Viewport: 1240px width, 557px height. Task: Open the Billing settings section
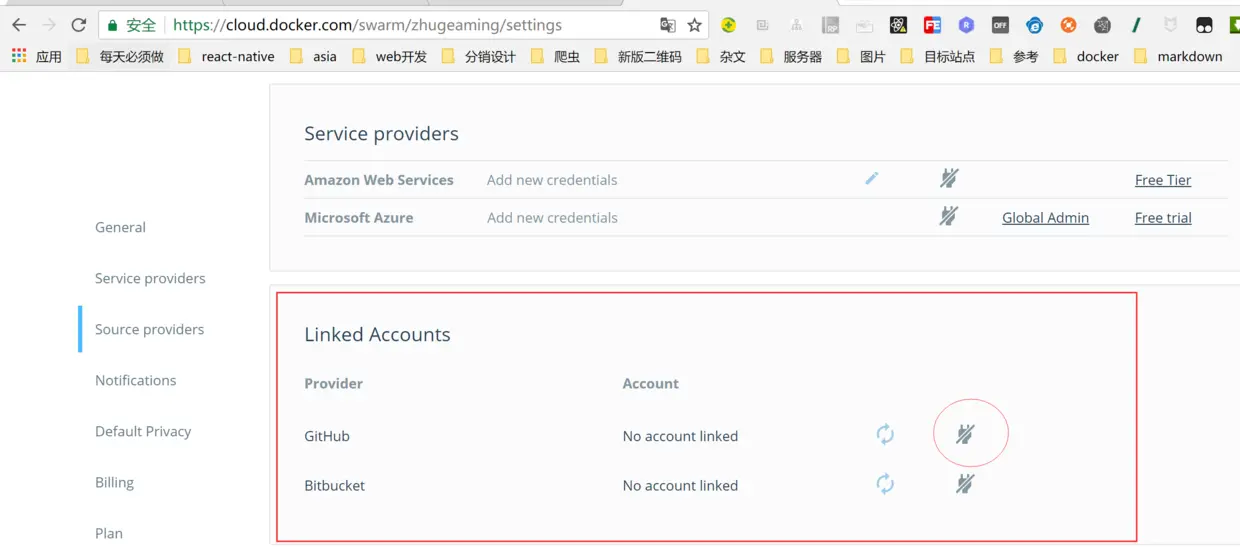114,482
